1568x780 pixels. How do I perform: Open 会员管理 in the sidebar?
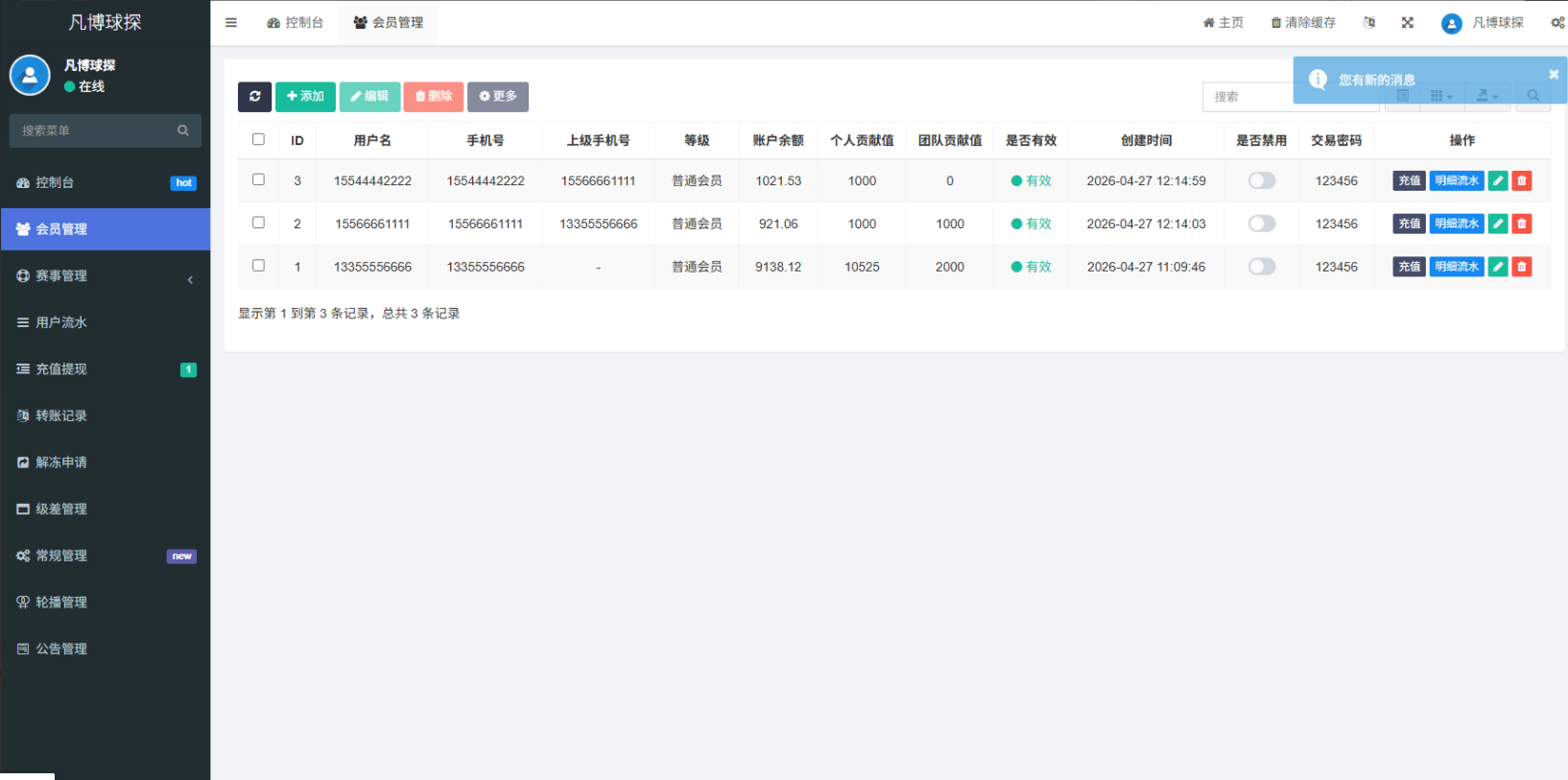[106, 229]
